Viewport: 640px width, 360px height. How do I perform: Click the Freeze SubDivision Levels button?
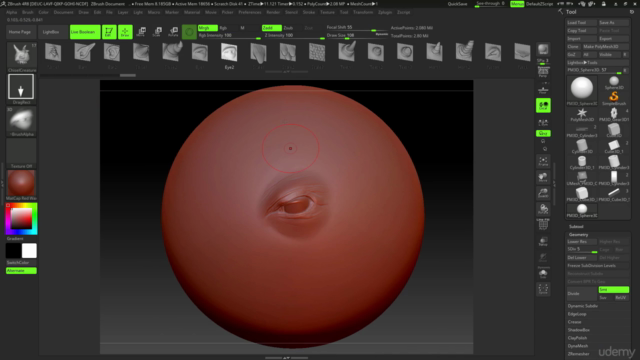(597, 266)
